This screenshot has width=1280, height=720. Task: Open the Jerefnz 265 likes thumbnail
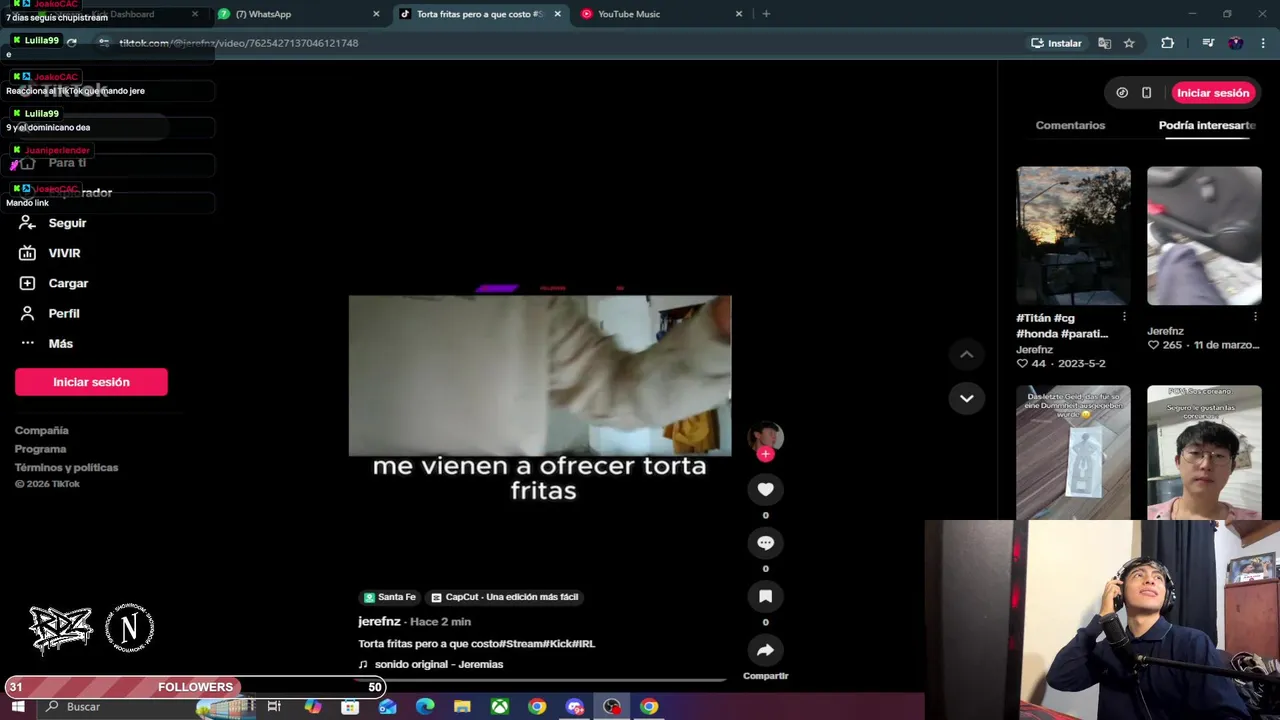[1204, 236]
